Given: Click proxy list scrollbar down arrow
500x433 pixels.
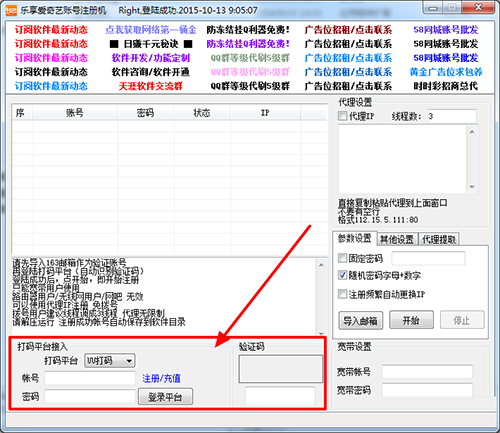Looking at the screenshot, I should 472,187.
